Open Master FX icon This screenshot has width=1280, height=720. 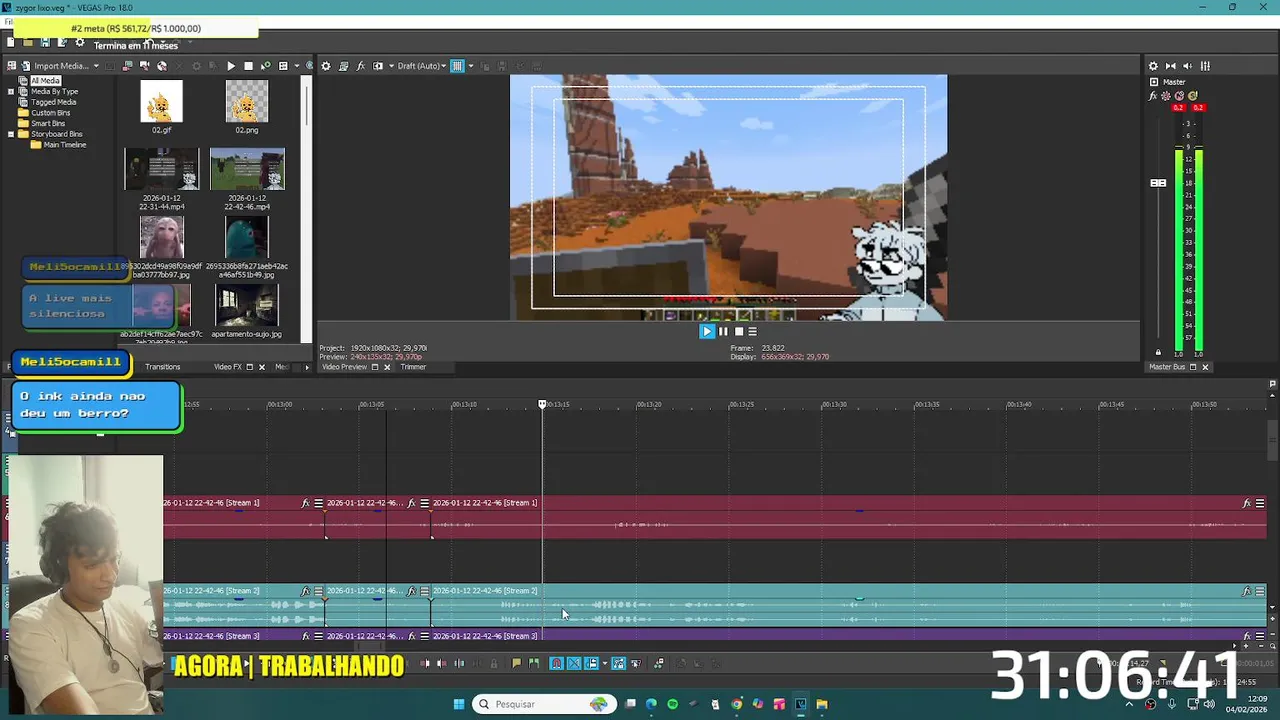pos(1153,96)
